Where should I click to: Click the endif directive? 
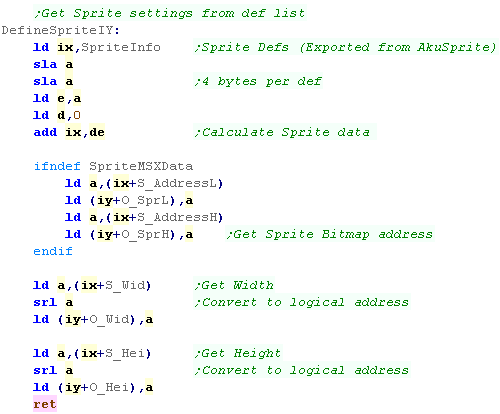(x=53, y=251)
